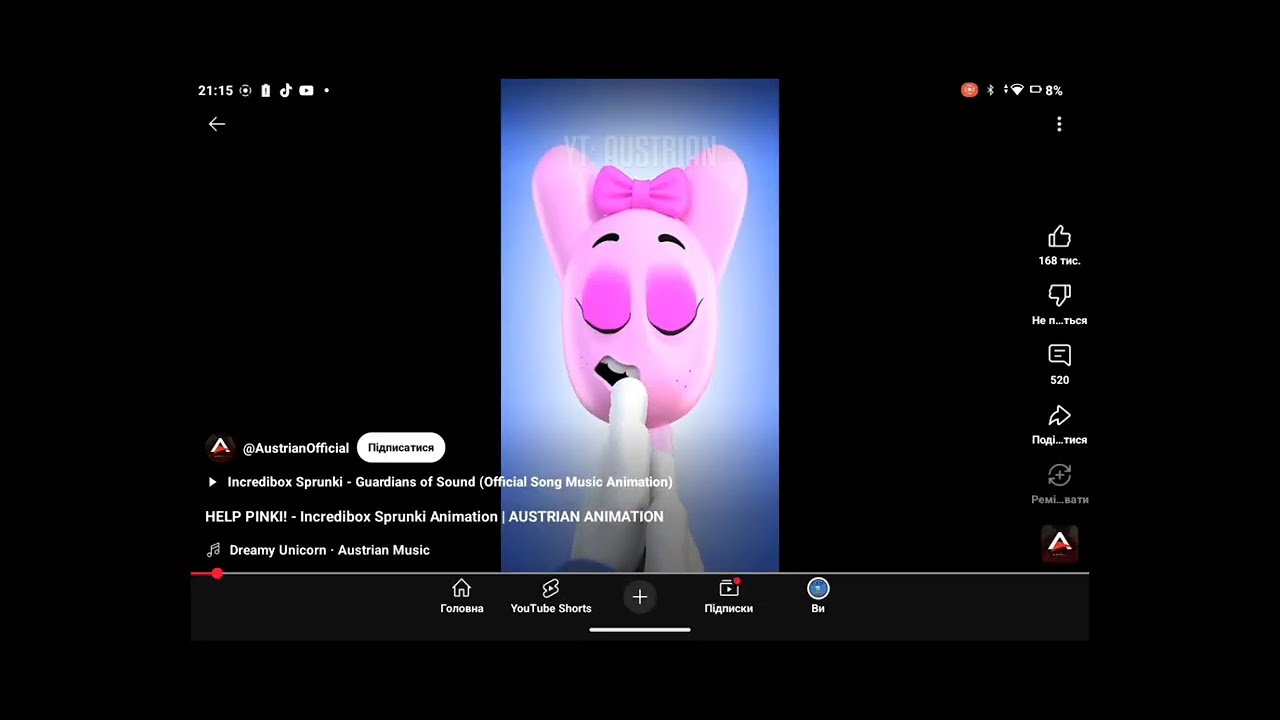Click the music note icon beside Dreamy Unicorn
This screenshot has width=1280, height=720.
[213, 550]
